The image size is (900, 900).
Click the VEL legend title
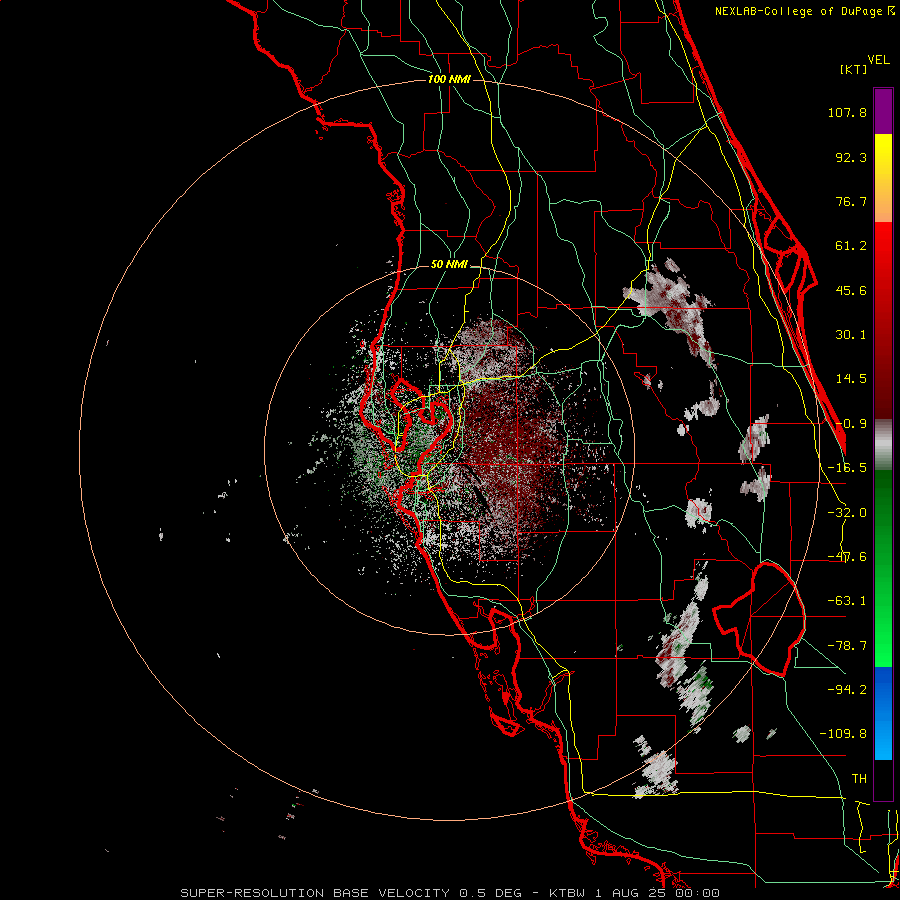pyautogui.click(x=878, y=60)
